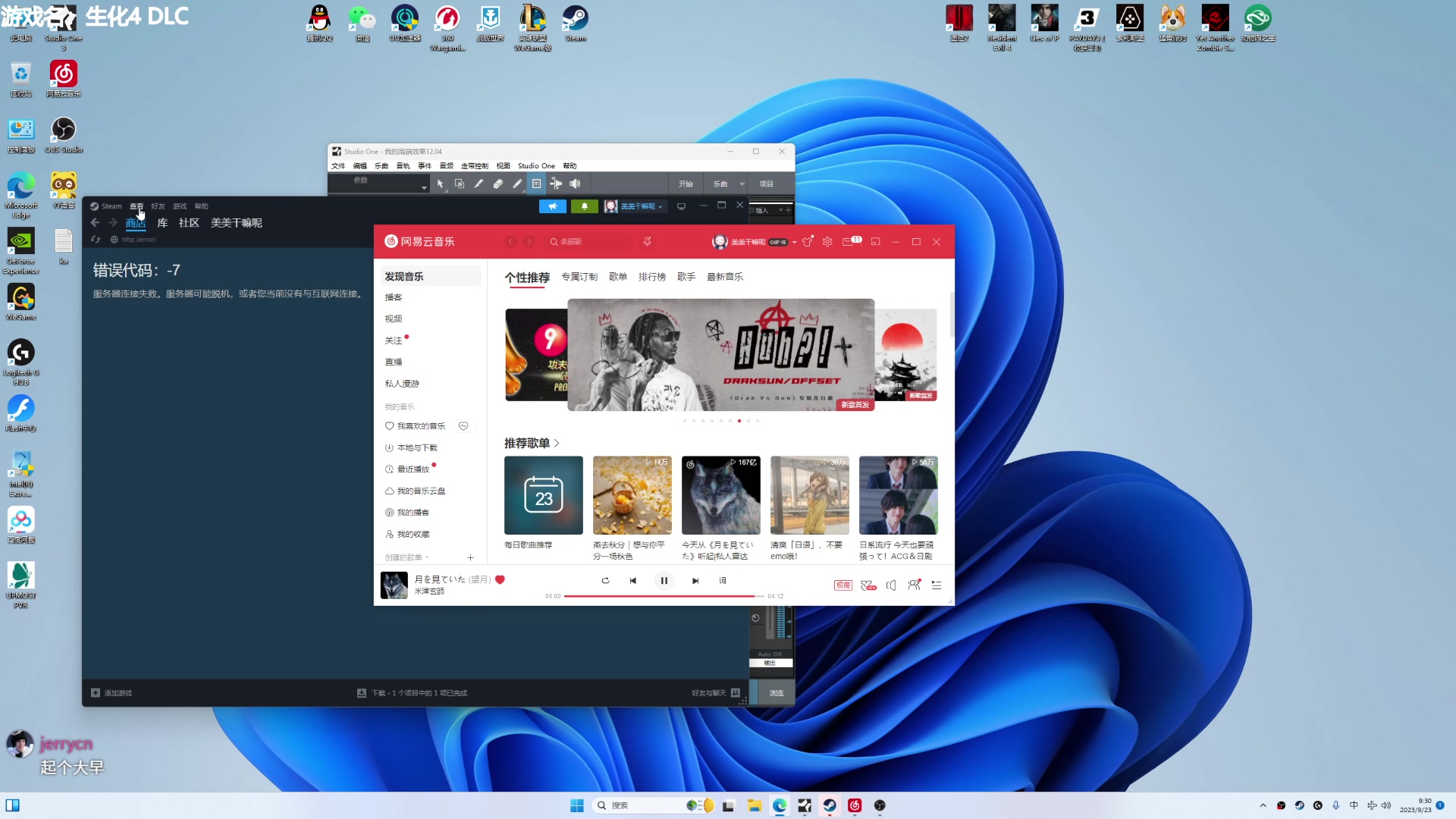The width and height of the screenshot is (1456, 819).
Task: Switch to the 排行榜 tab
Action: (x=652, y=277)
